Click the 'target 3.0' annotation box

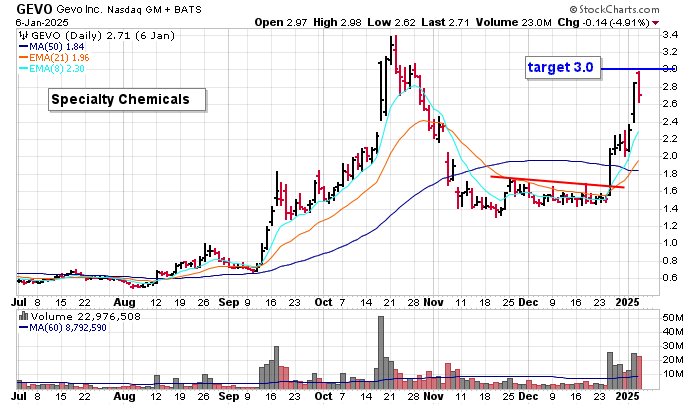tap(562, 67)
